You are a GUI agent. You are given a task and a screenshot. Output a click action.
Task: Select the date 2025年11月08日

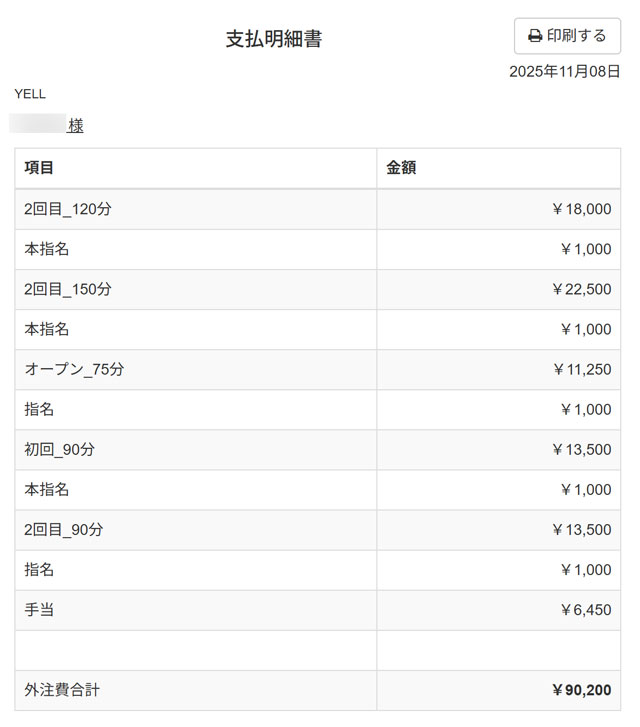(564, 72)
